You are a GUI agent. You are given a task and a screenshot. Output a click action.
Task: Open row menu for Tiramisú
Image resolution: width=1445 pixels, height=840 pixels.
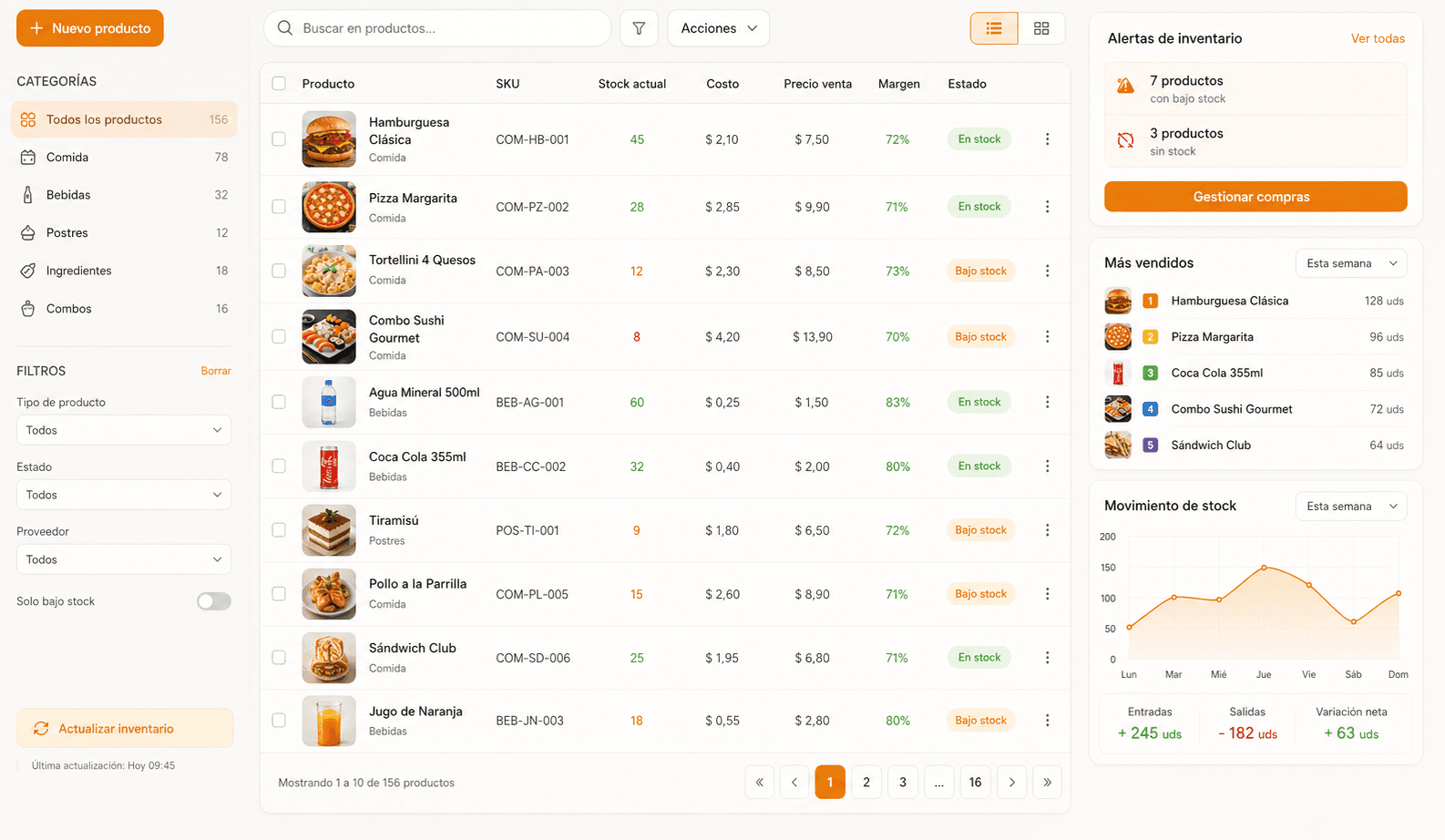(1047, 530)
